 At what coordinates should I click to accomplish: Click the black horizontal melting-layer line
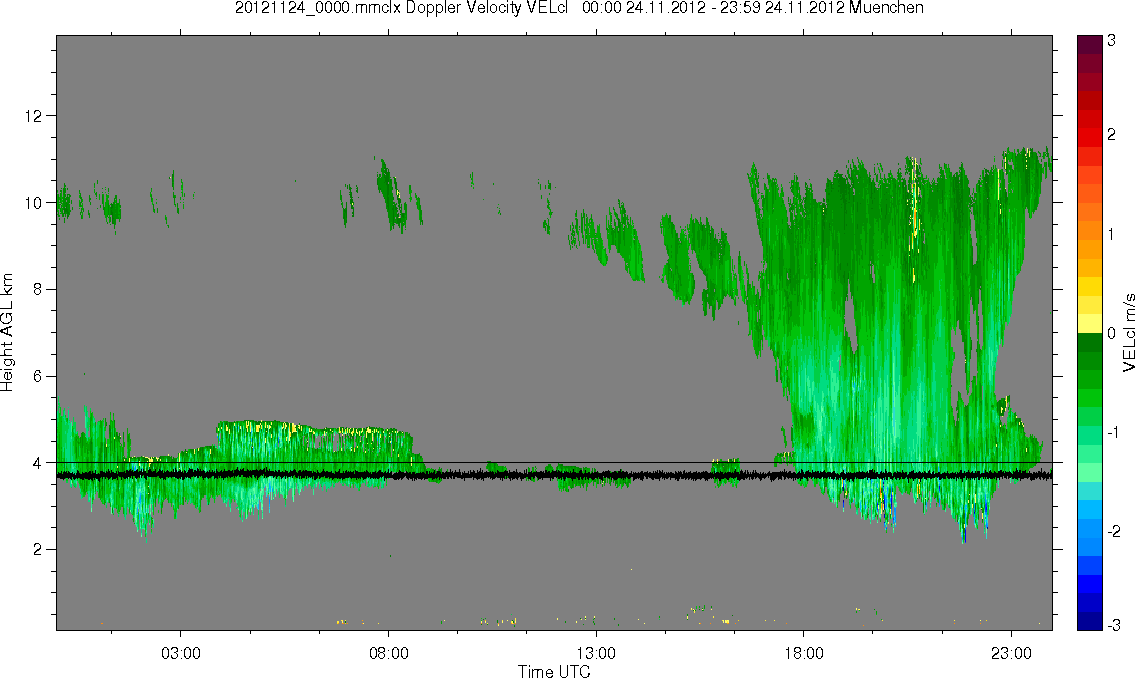554,475
